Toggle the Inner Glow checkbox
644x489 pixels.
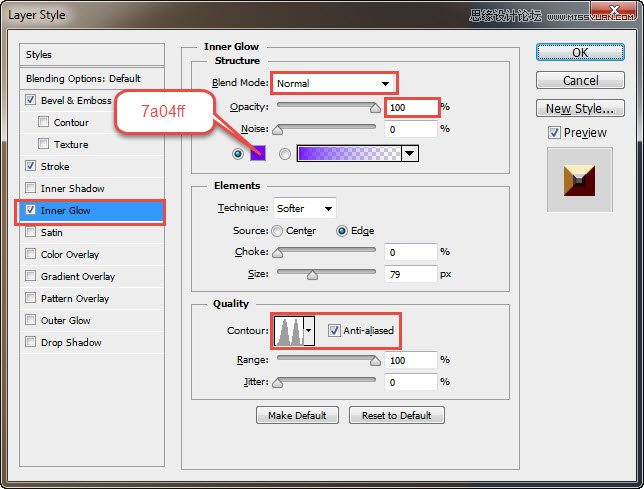point(30,210)
